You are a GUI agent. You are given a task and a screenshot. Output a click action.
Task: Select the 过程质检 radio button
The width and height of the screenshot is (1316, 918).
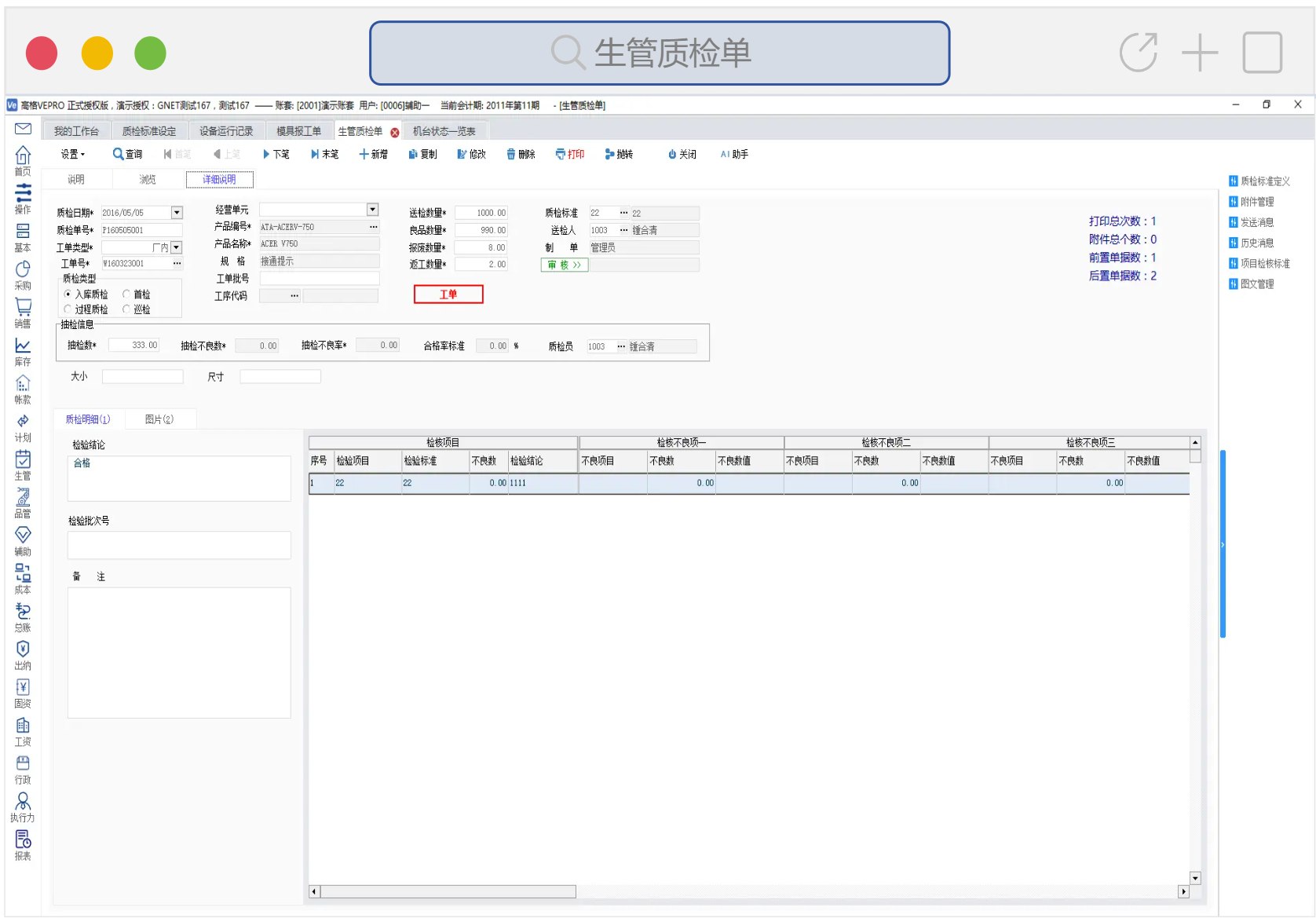click(68, 309)
